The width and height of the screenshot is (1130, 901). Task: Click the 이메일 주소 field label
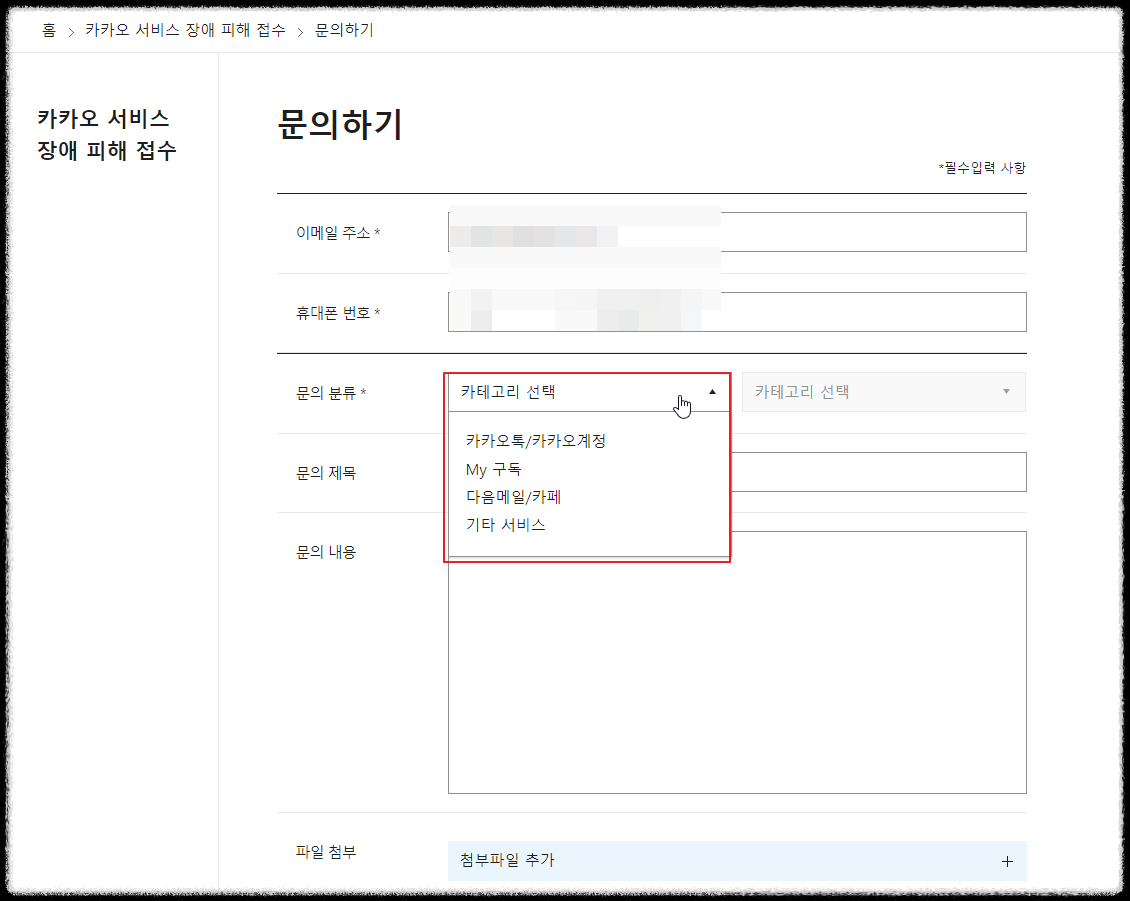(338, 233)
